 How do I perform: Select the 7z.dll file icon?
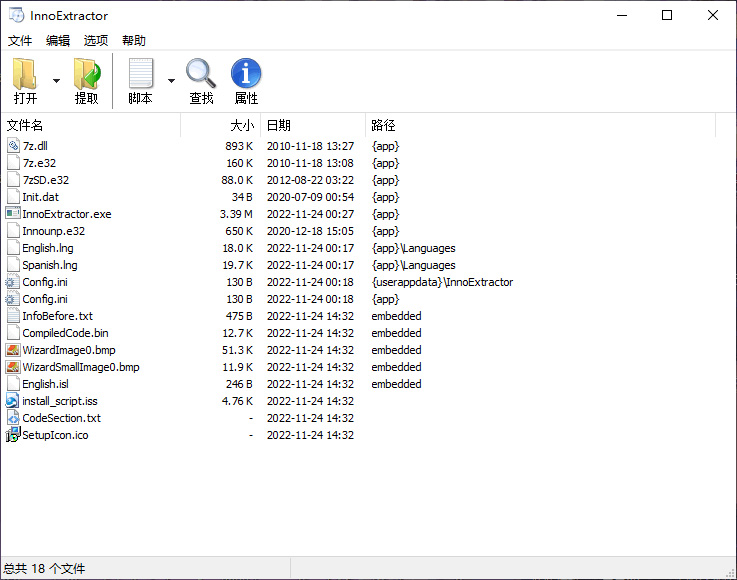pyautogui.click(x=13, y=146)
